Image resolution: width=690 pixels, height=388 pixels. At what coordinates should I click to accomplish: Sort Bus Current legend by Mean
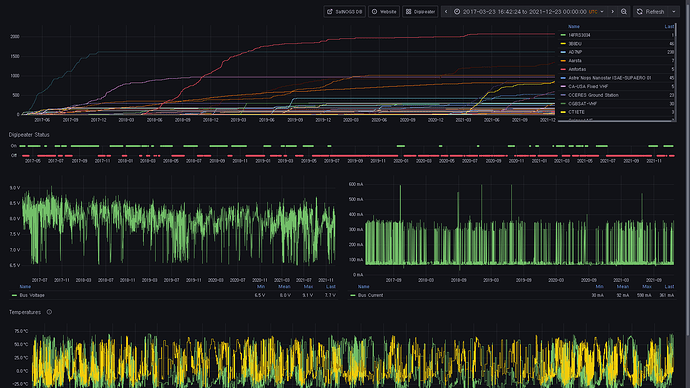(623, 286)
